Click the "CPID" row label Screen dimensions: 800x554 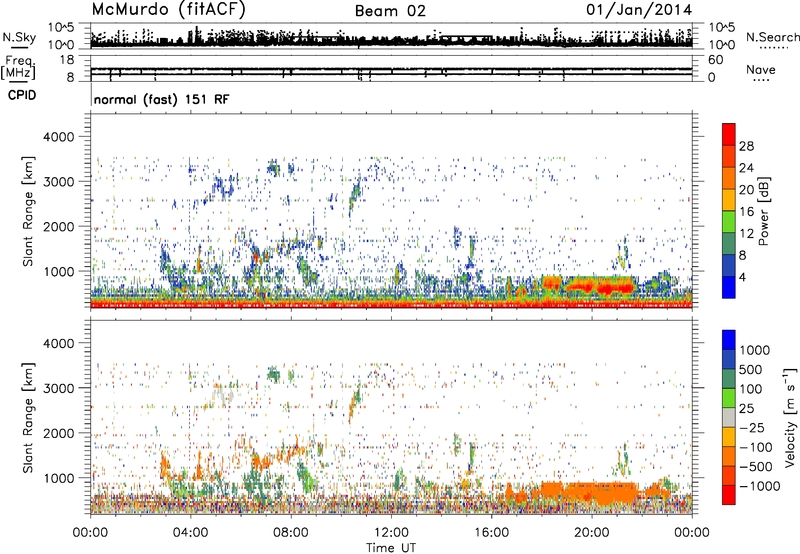coord(22,95)
